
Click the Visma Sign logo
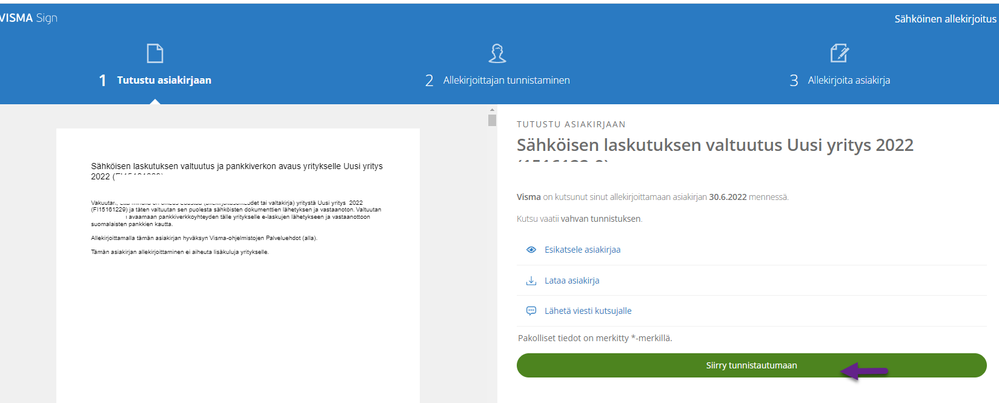[29, 18]
